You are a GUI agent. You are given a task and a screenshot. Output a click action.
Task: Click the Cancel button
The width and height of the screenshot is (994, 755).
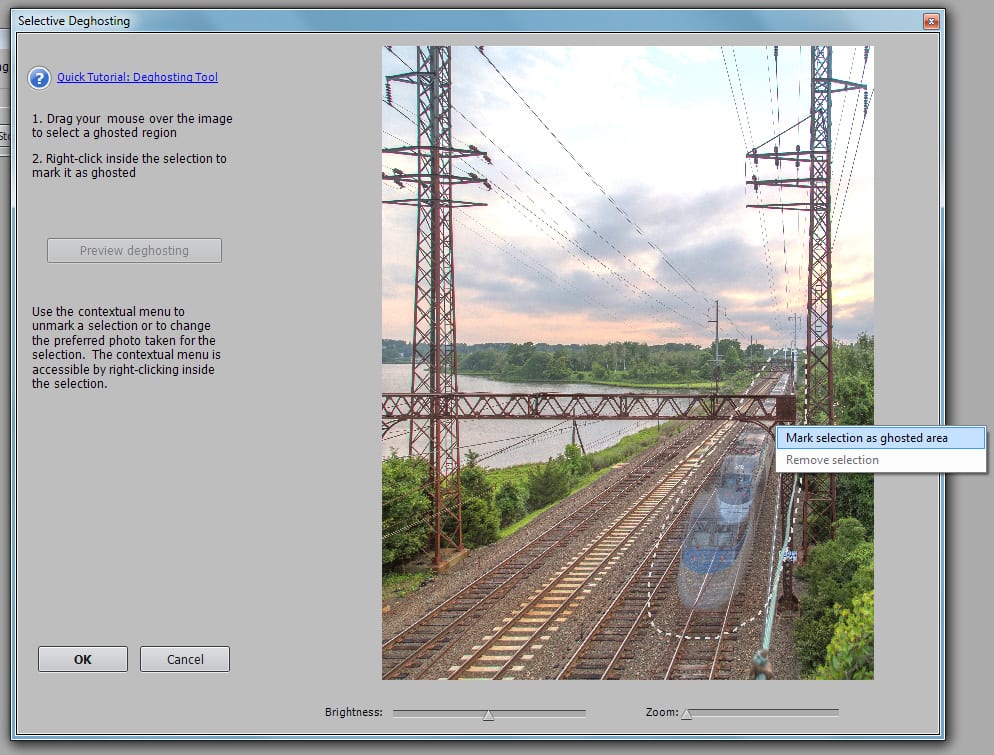(185, 659)
